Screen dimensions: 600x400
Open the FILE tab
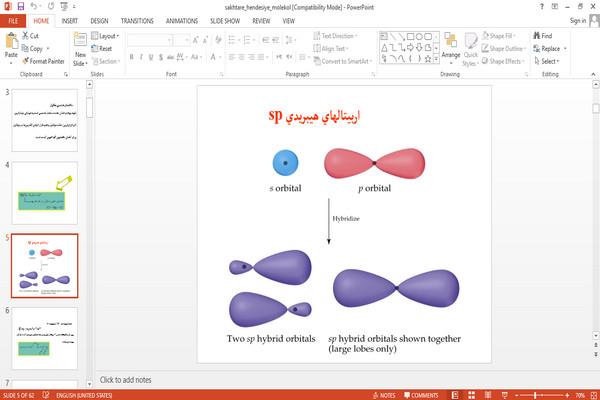coord(13,21)
